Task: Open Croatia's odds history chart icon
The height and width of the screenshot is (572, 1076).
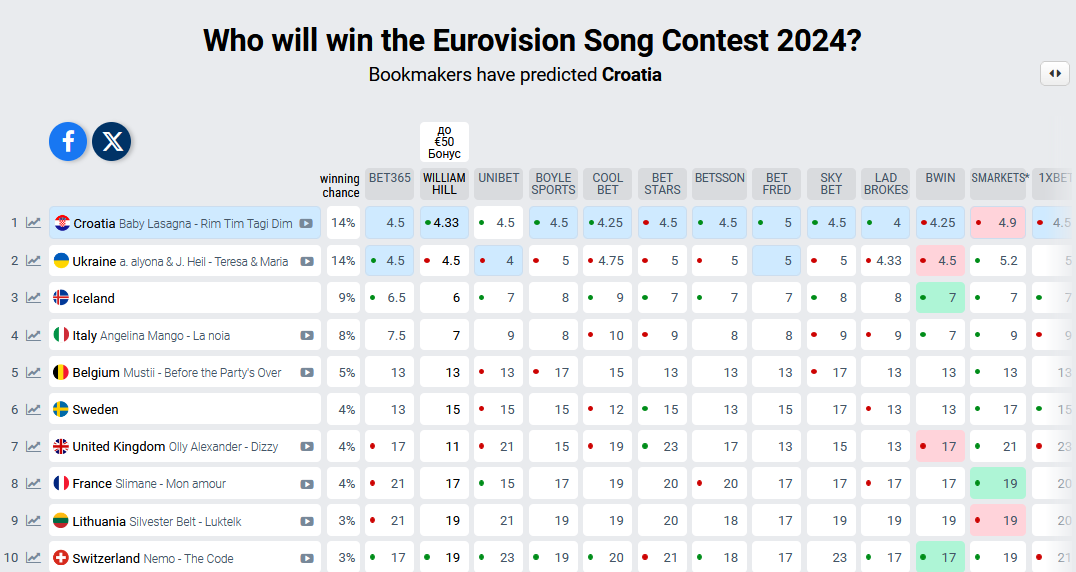Action: tap(34, 223)
